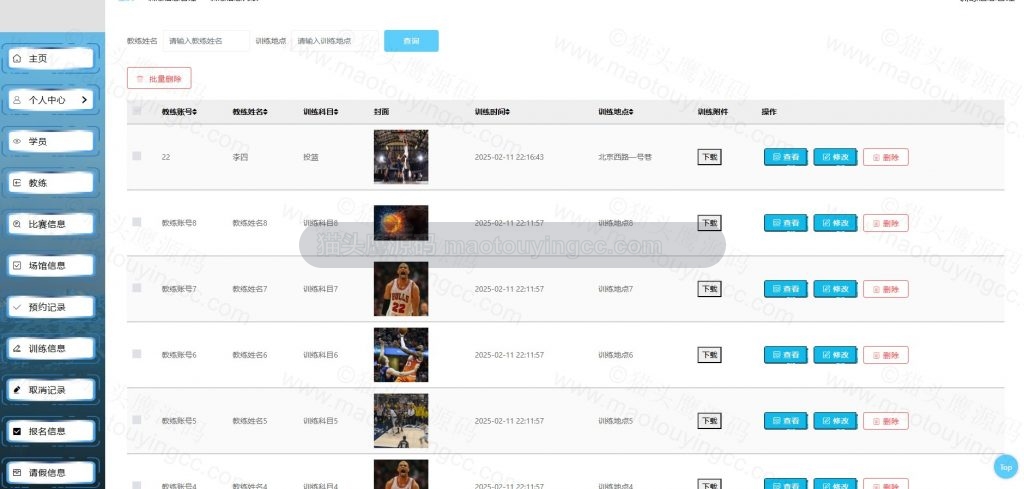Click the person icon beside 个人中心
1024x489 pixels.
17,100
